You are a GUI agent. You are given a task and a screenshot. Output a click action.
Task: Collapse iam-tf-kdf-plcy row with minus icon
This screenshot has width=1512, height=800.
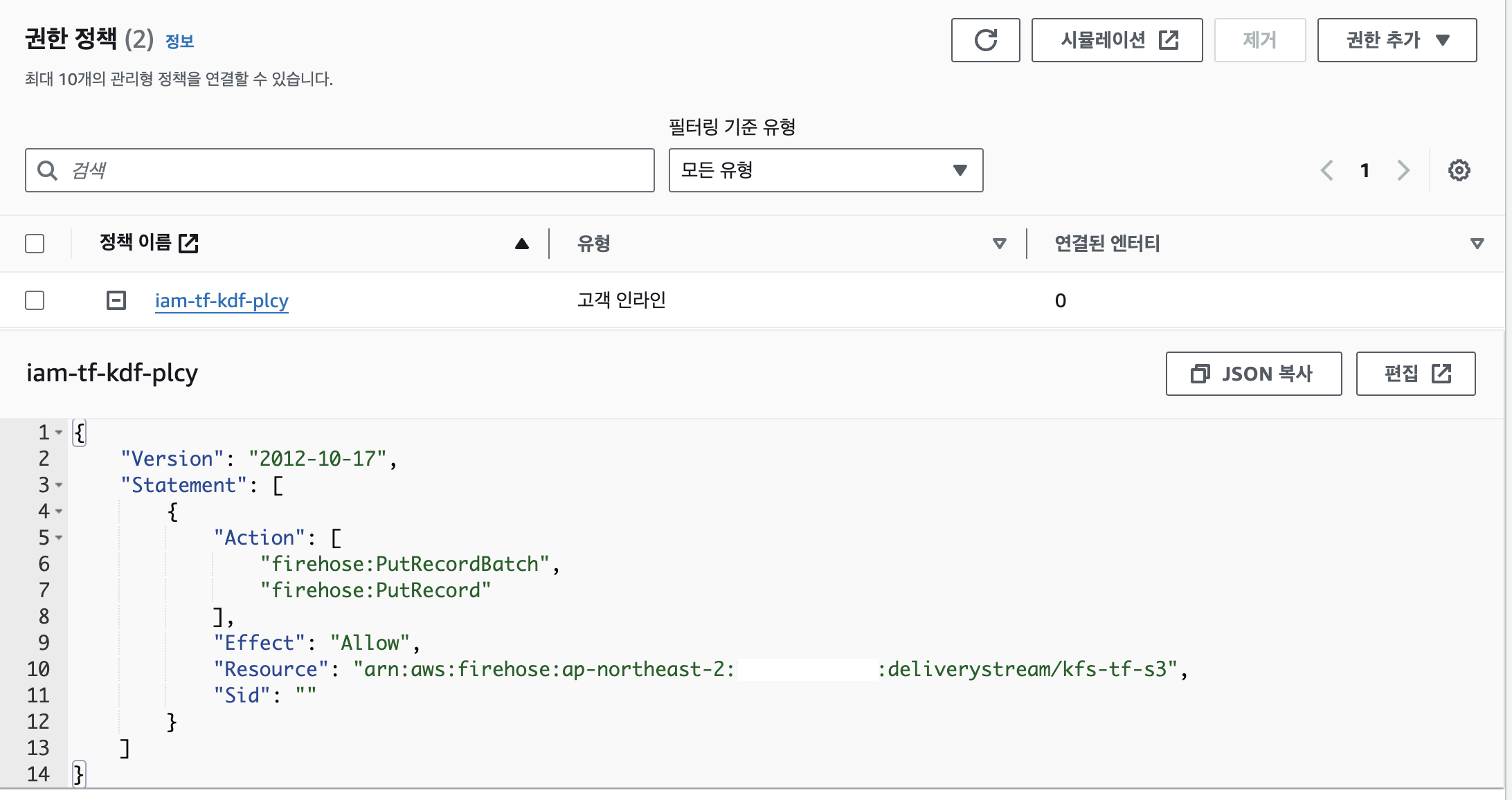tap(116, 300)
